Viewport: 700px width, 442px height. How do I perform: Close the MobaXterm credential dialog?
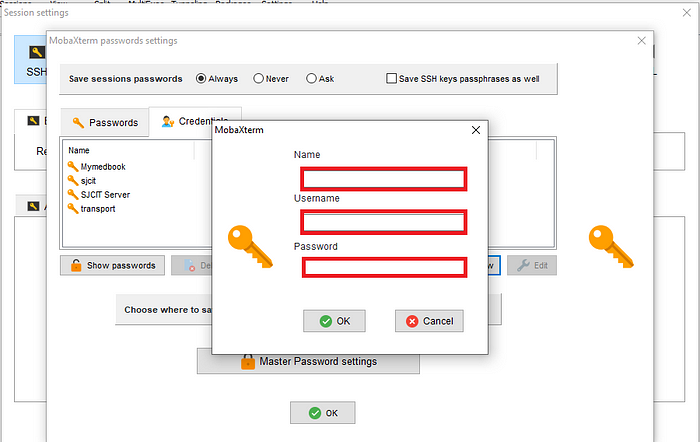click(x=476, y=130)
